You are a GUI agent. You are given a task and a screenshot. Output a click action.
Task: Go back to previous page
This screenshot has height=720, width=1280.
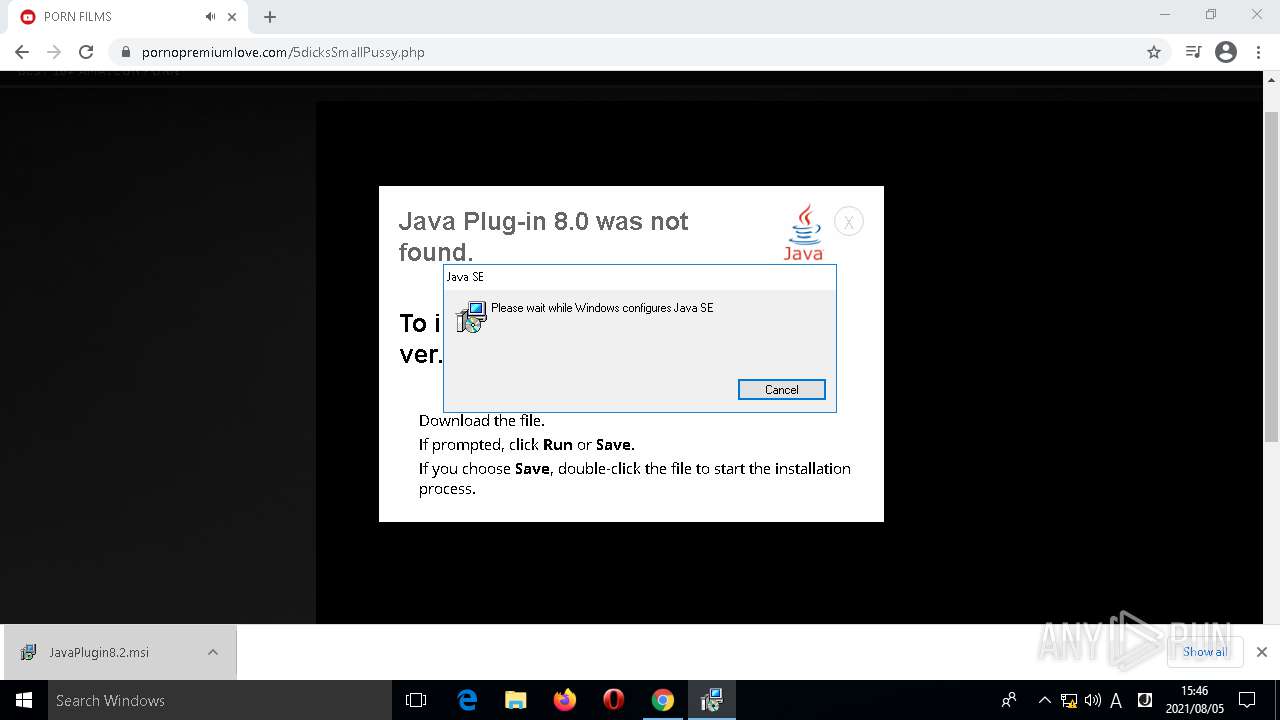click(x=22, y=52)
